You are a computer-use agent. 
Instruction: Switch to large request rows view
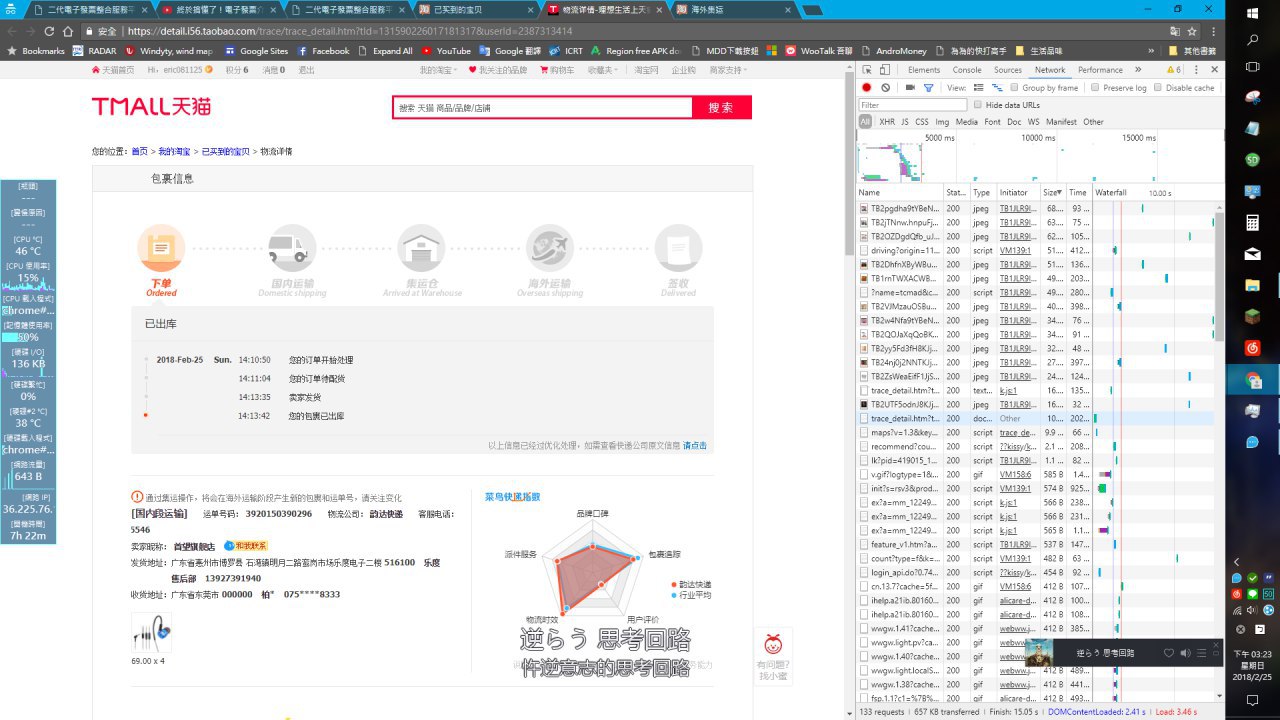979,88
